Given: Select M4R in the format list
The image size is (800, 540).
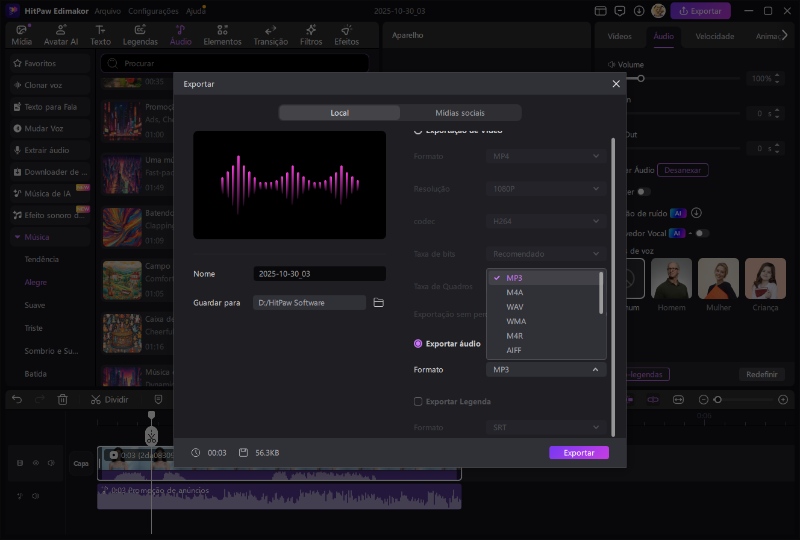Looking at the screenshot, I should pyautogui.click(x=515, y=336).
